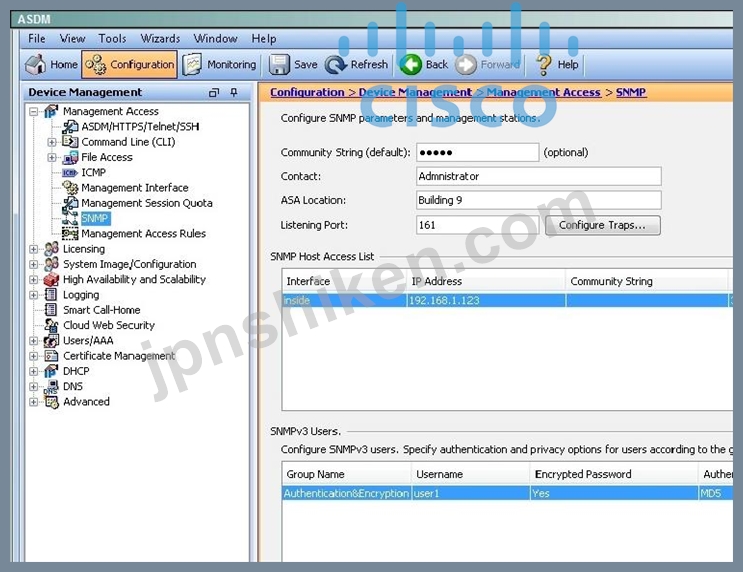Click the High Availability and Scalability icon
743x572 pixels.
click(x=51, y=280)
